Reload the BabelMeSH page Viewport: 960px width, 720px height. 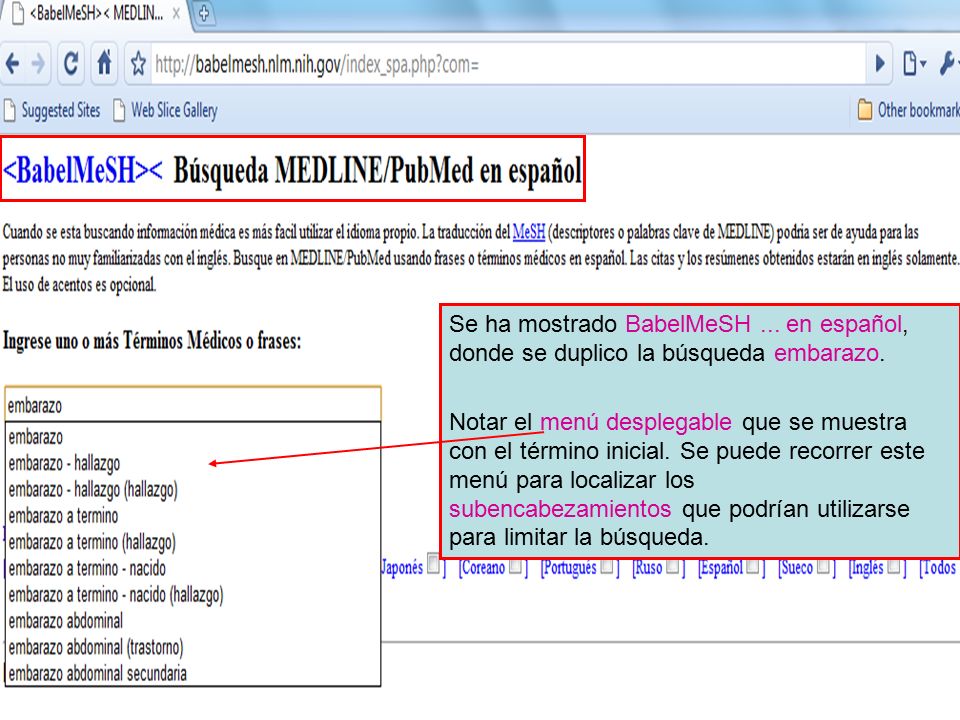coord(71,63)
